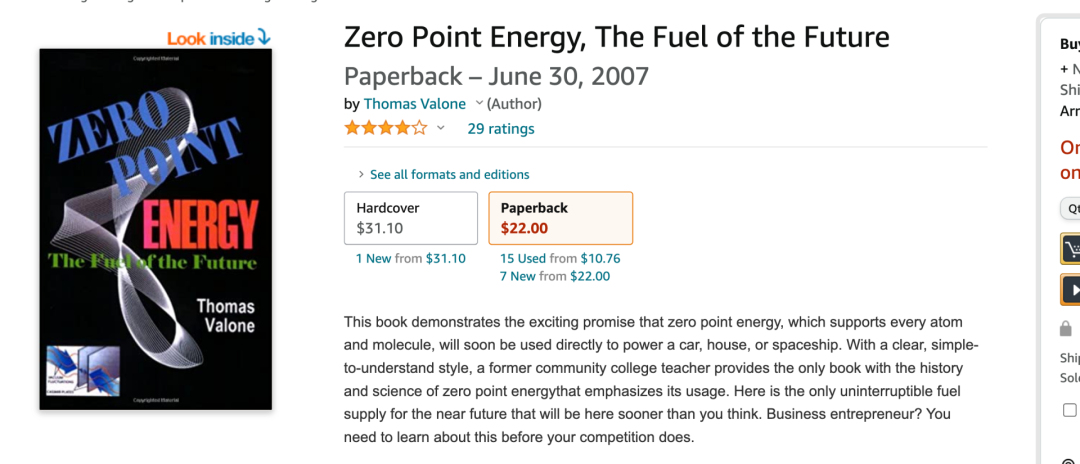Expand the author dropdown next to Thomas Valone
The width and height of the screenshot is (1080, 464).
pyautogui.click(x=479, y=103)
